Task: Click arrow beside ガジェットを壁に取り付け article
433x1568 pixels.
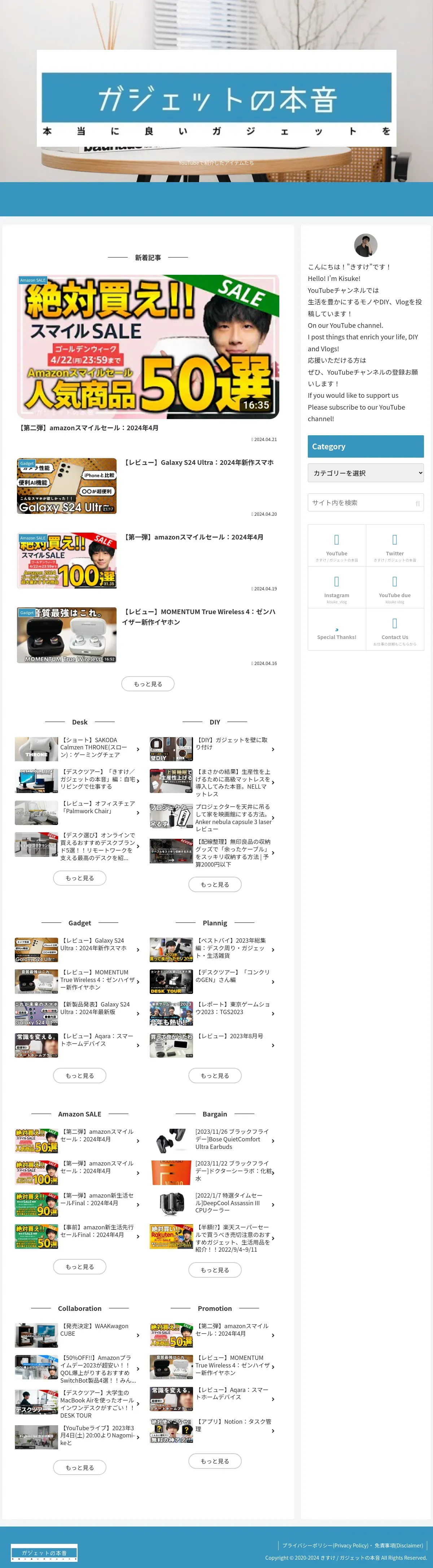Action: click(x=273, y=749)
